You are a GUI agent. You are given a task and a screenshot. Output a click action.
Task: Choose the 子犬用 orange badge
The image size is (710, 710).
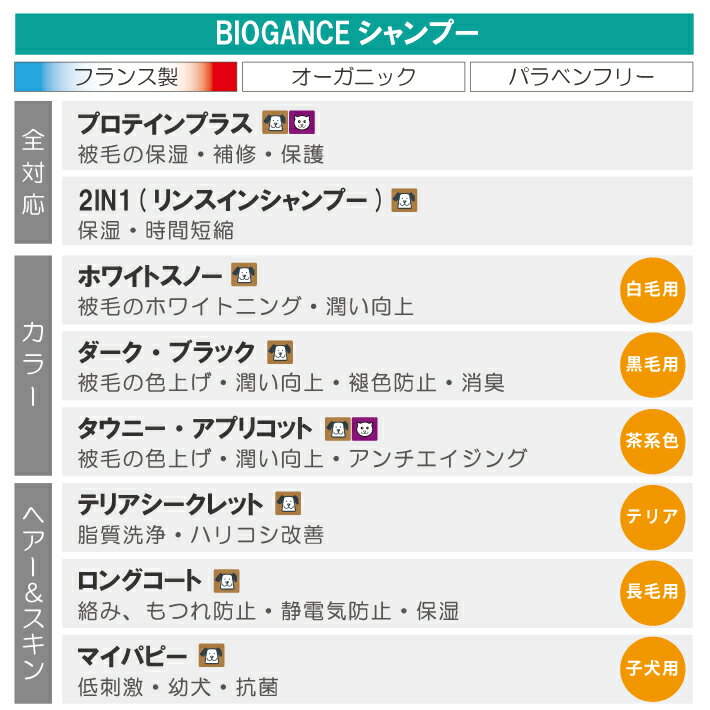pos(652,668)
